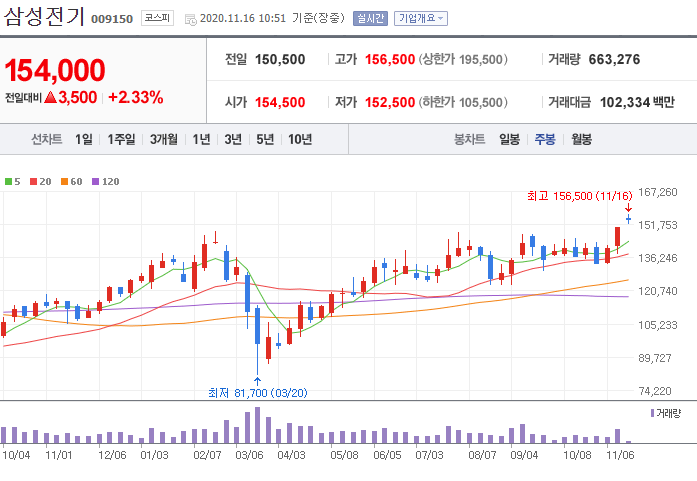Screen dimensions: 697x481
Task: Click the 167,260 price axis label
Action: pyautogui.click(x=658, y=192)
